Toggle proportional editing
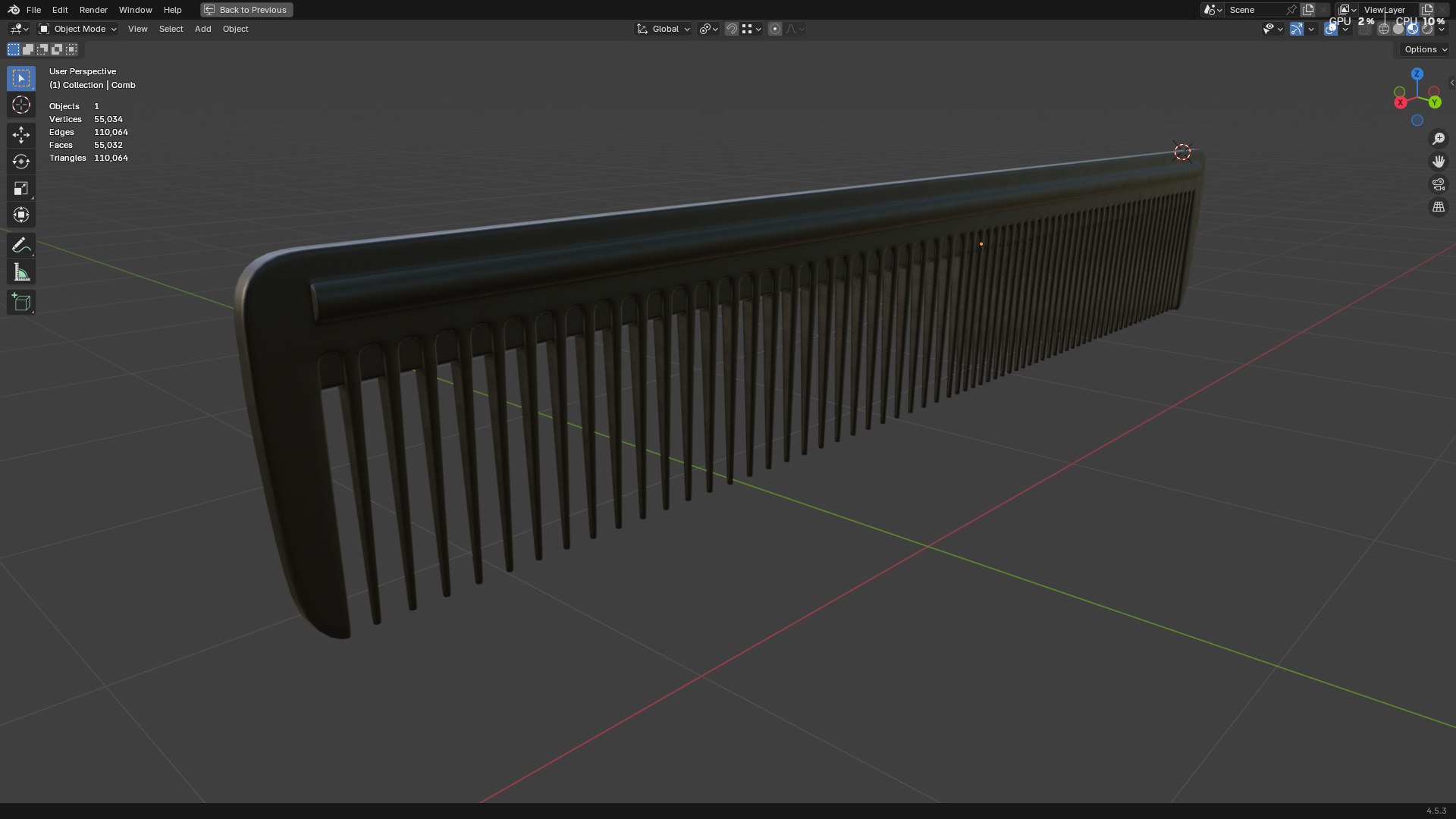The height and width of the screenshot is (819, 1456). (x=775, y=29)
